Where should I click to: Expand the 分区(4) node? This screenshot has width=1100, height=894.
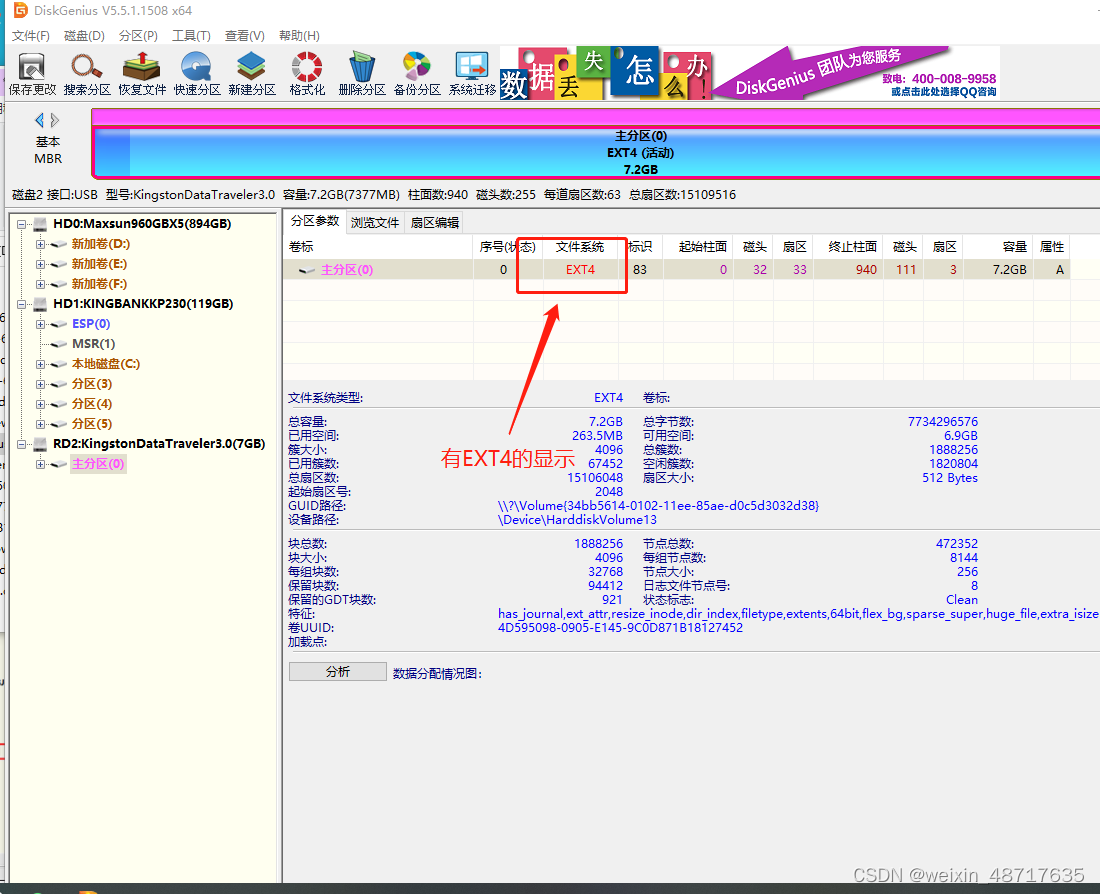click(41, 404)
